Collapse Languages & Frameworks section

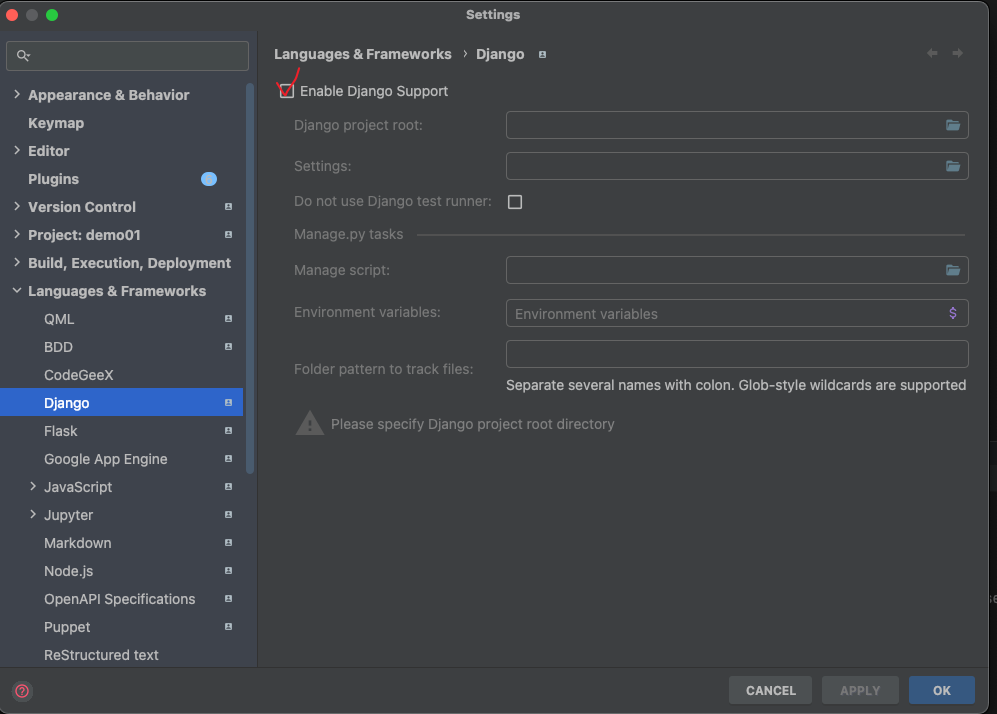[17, 291]
